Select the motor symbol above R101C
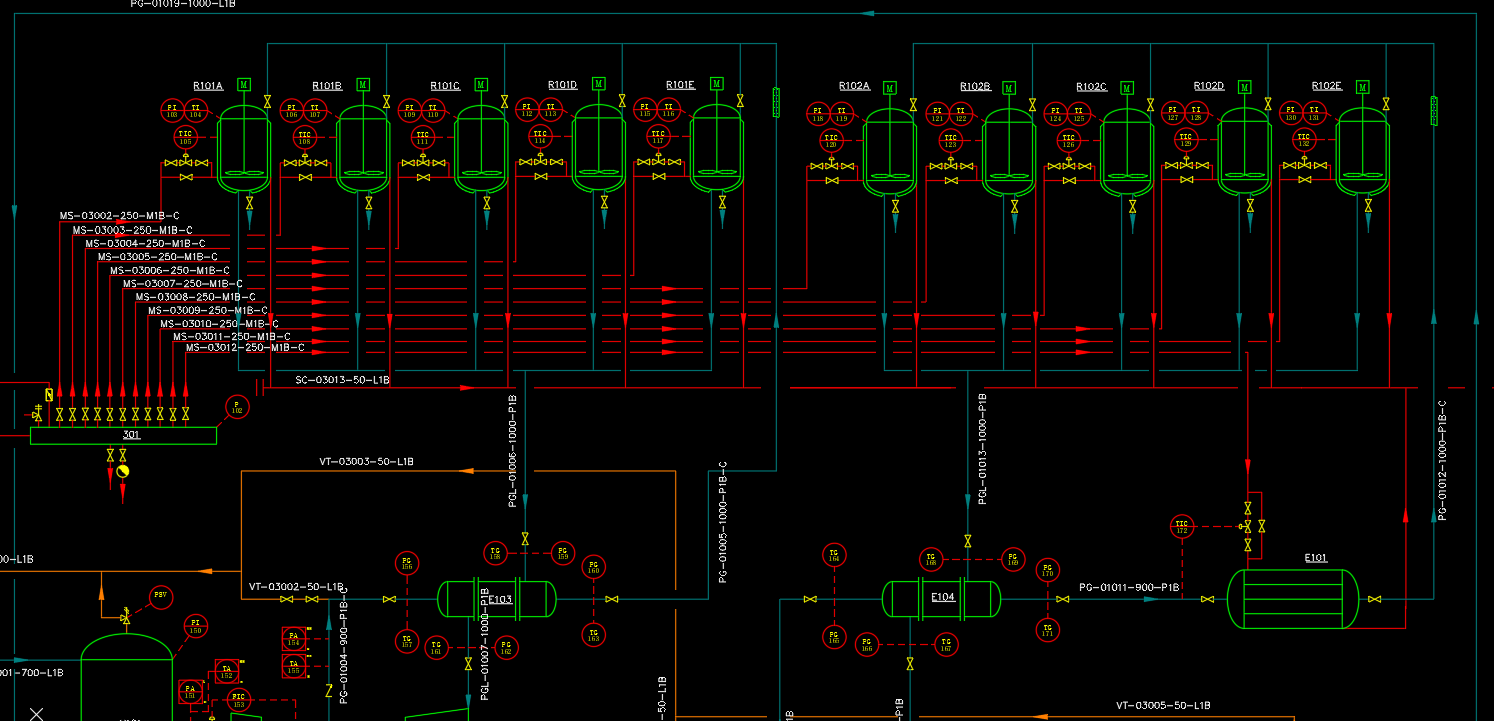Screen dimensions: 1494x721 481,84
